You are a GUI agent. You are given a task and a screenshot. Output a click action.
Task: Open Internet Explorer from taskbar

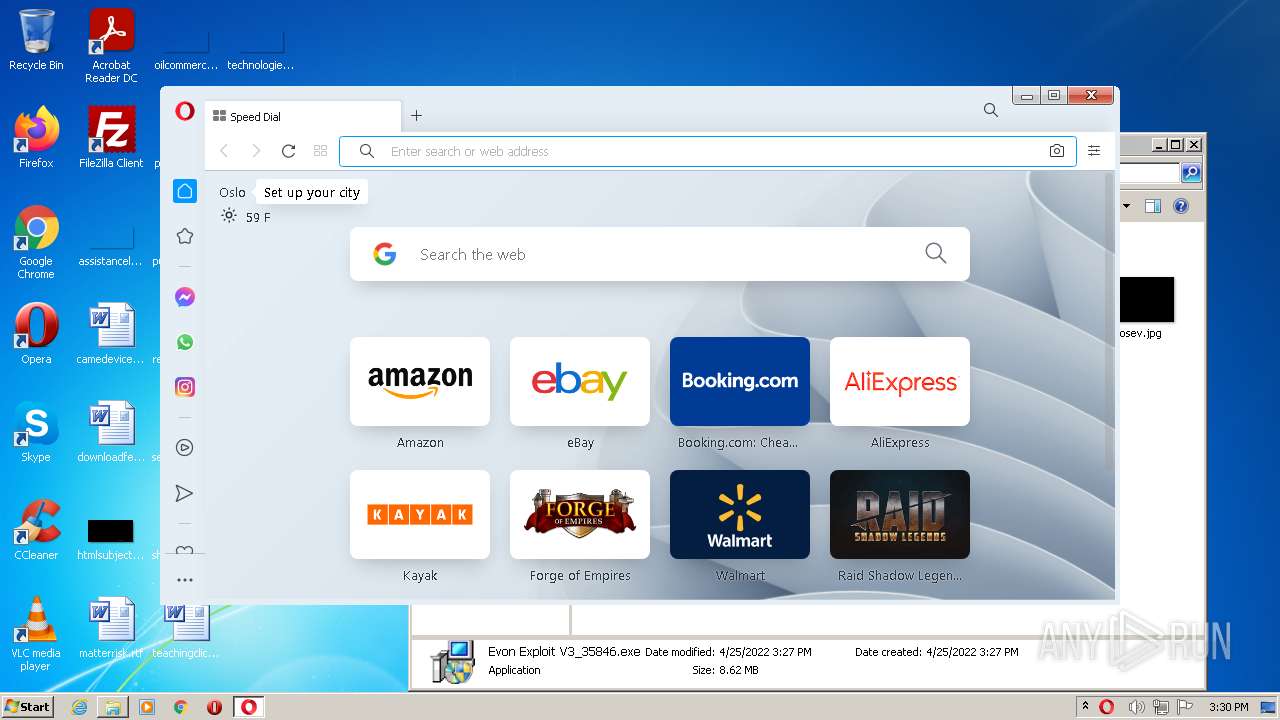point(79,706)
